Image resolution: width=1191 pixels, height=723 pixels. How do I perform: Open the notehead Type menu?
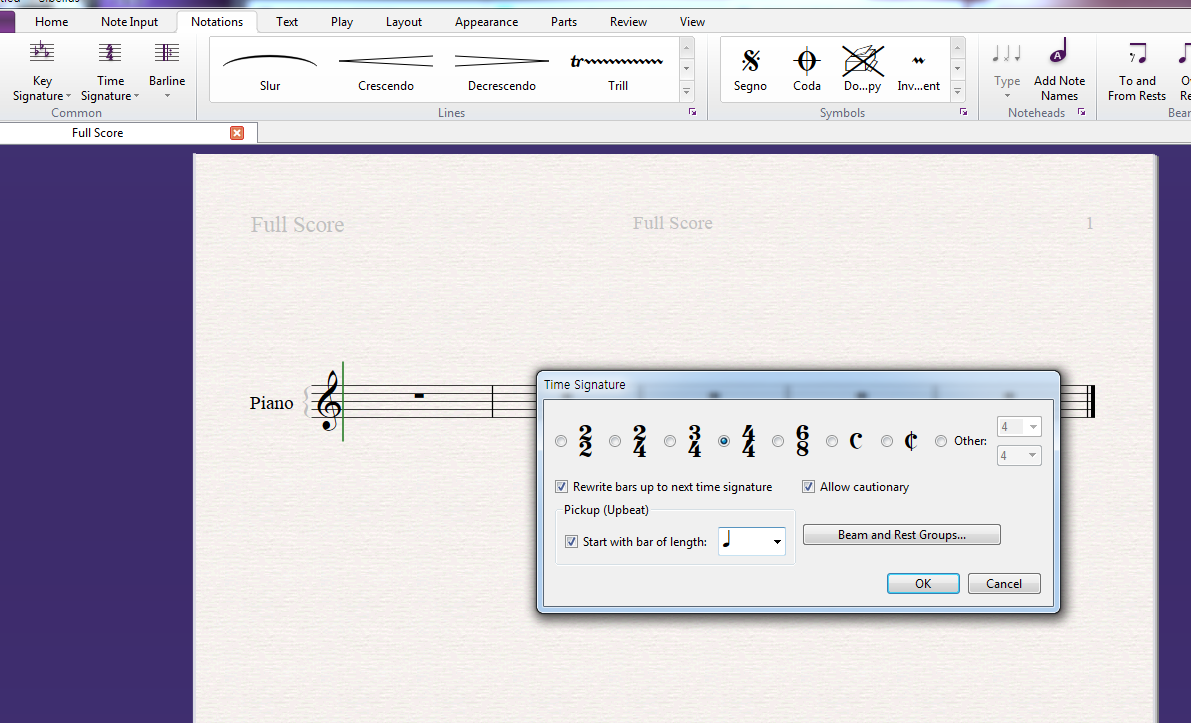pos(1007,71)
